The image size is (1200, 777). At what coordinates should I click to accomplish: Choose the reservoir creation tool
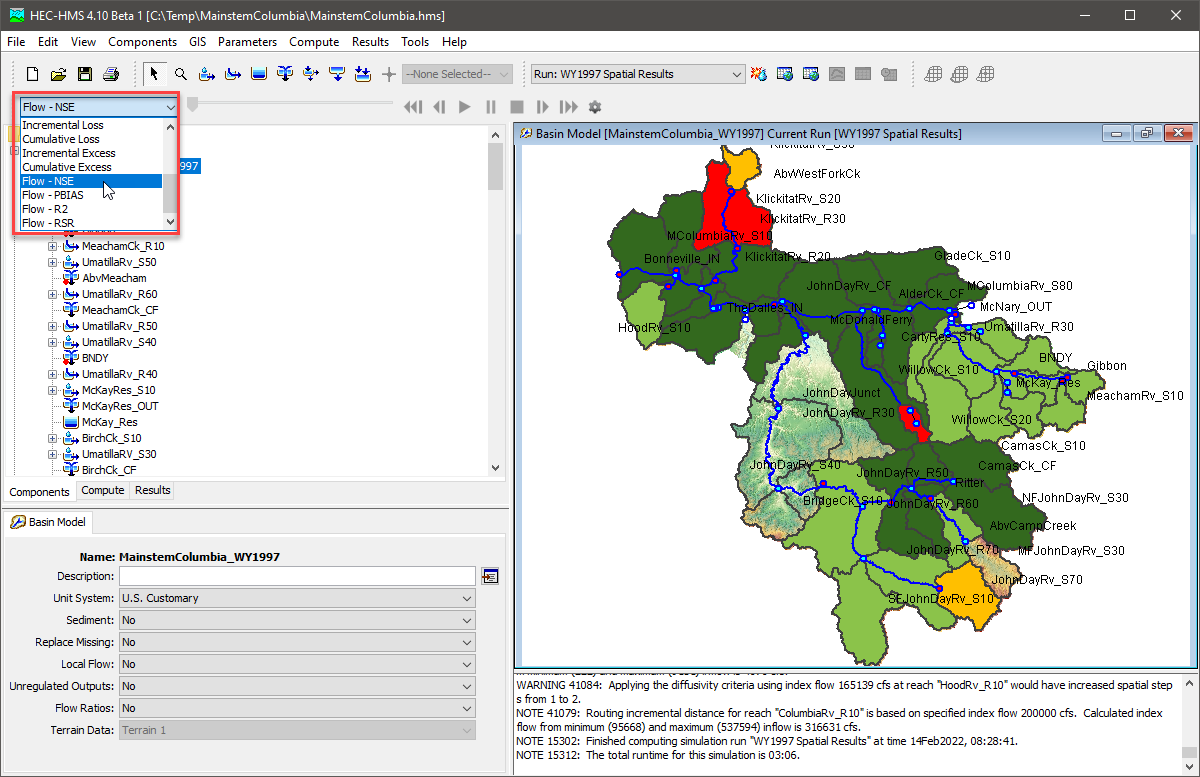259,74
